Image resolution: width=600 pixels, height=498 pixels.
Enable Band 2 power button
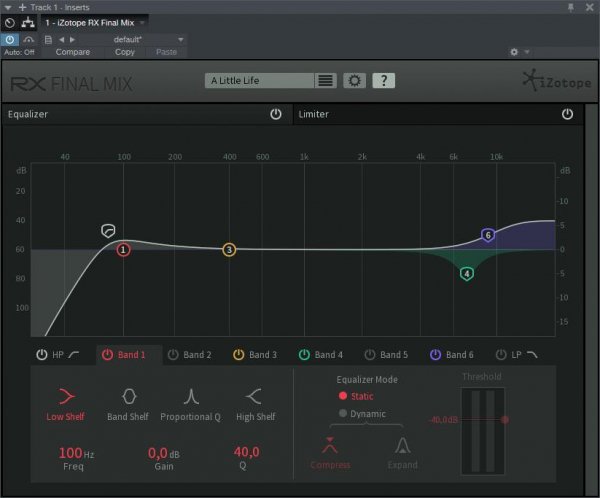pos(173,355)
